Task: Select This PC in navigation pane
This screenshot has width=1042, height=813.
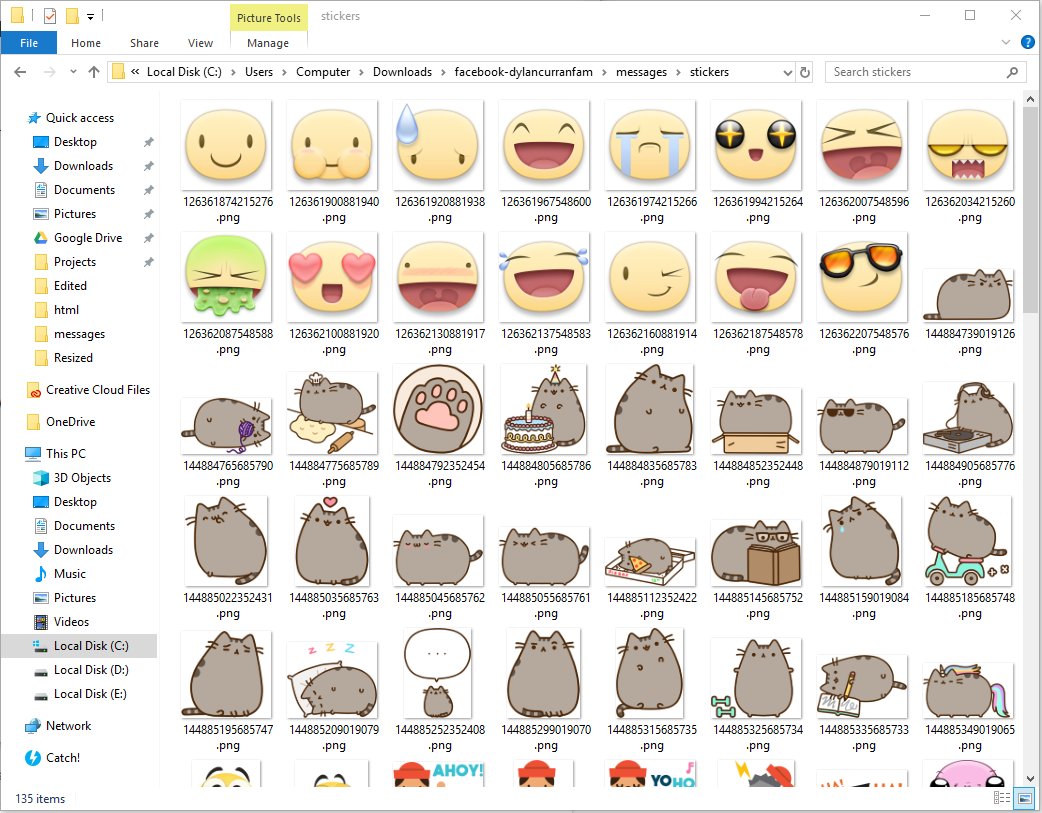Action: tap(56, 453)
